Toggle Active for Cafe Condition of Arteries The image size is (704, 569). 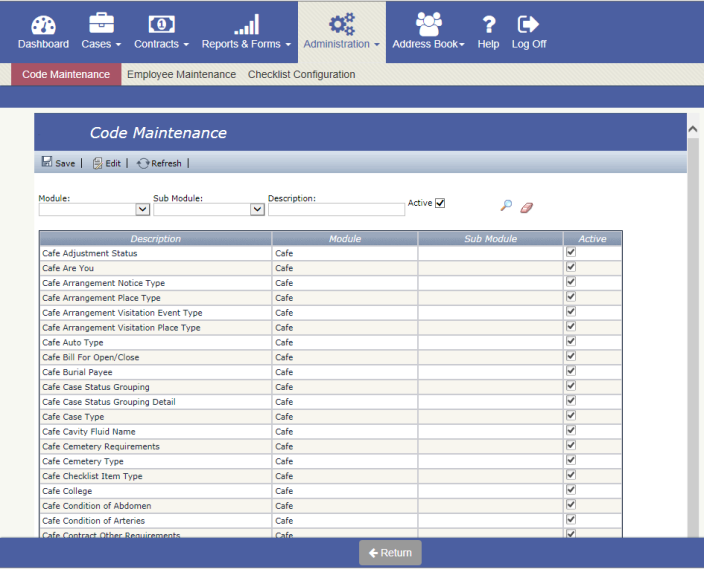[571, 520]
